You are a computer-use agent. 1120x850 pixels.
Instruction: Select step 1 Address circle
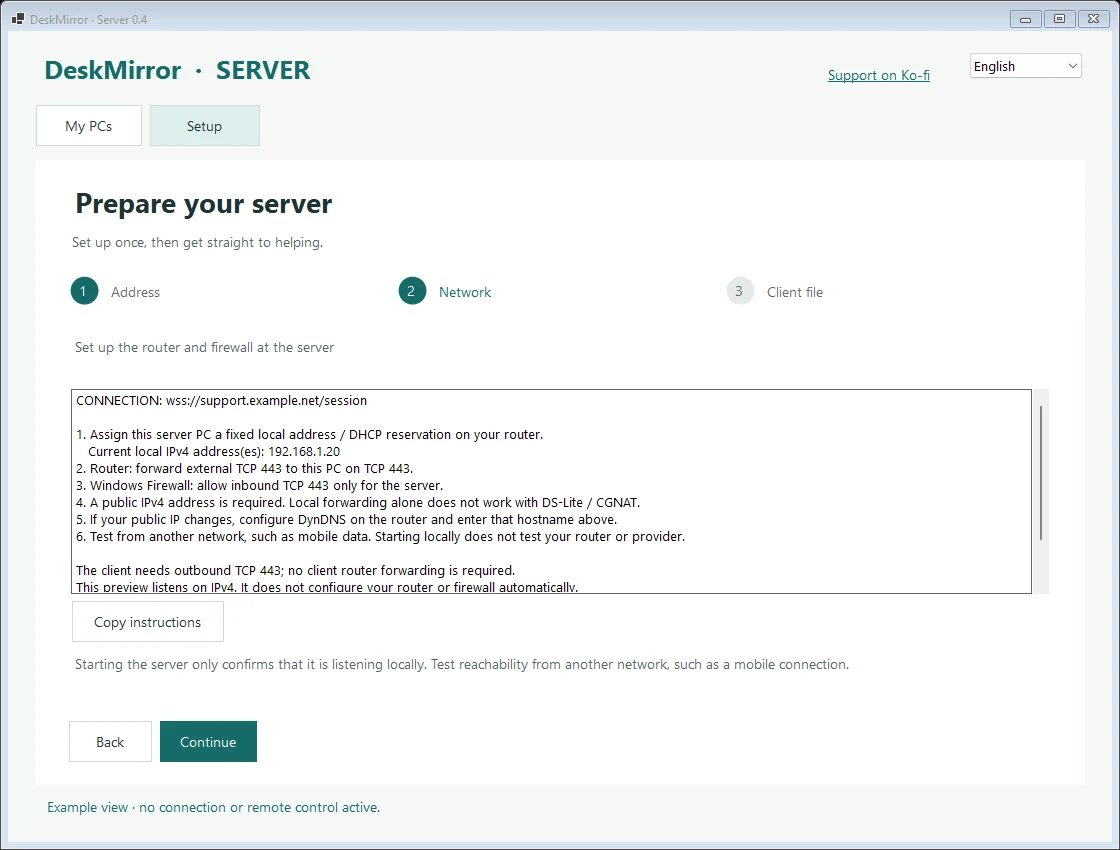point(84,291)
